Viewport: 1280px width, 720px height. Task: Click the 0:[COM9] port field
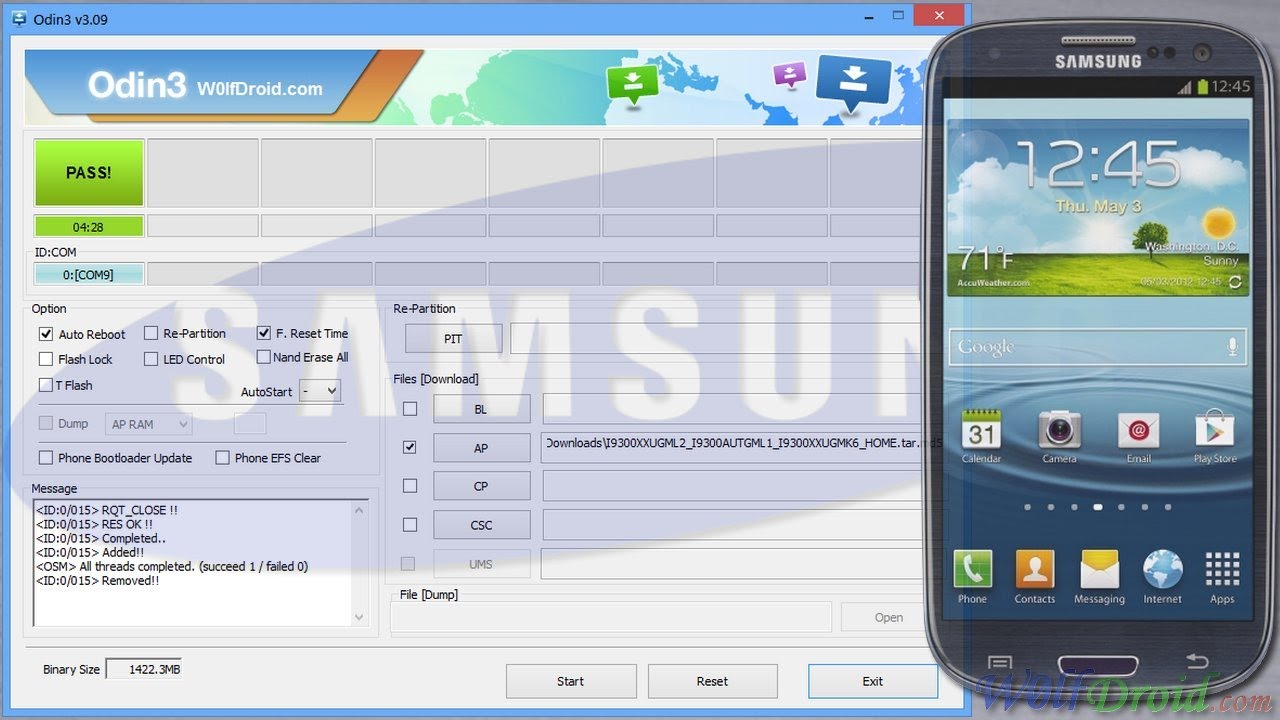(x=89, y=274)
